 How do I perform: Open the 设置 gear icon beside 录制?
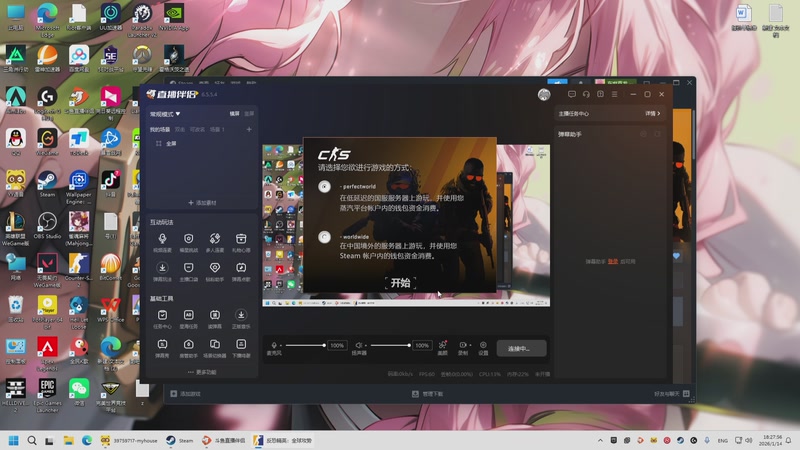(483, 345)
